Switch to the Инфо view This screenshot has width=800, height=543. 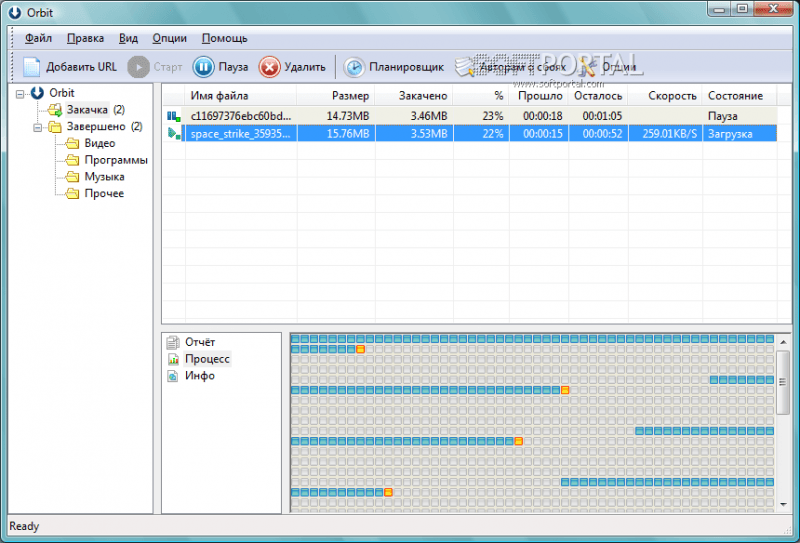tap(199, 376)
